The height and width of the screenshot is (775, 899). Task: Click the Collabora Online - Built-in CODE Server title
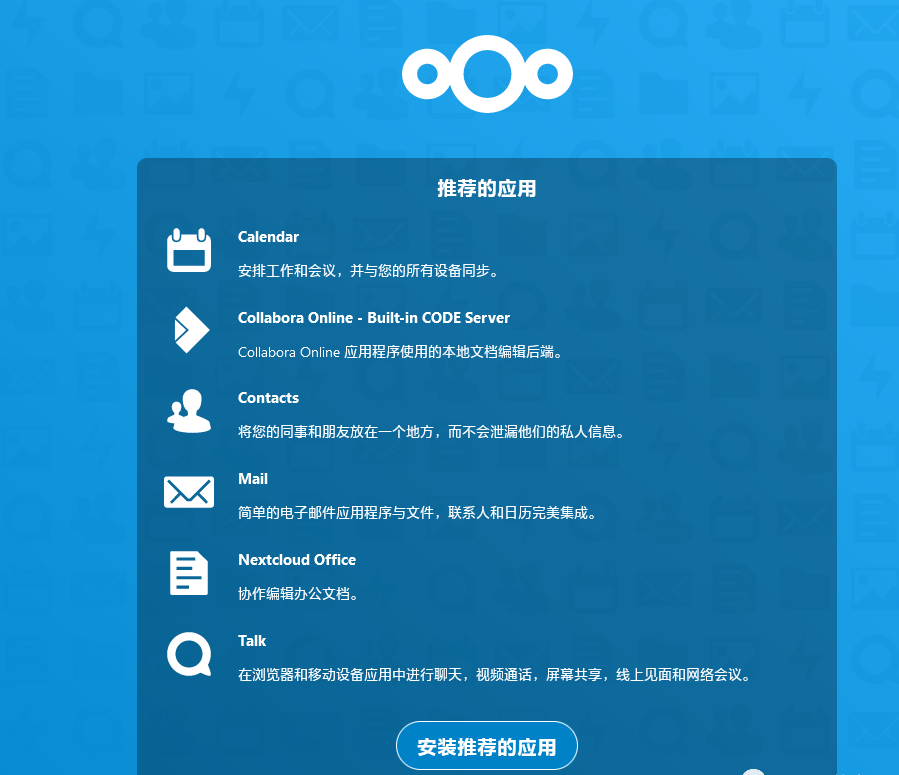point(374,318)
